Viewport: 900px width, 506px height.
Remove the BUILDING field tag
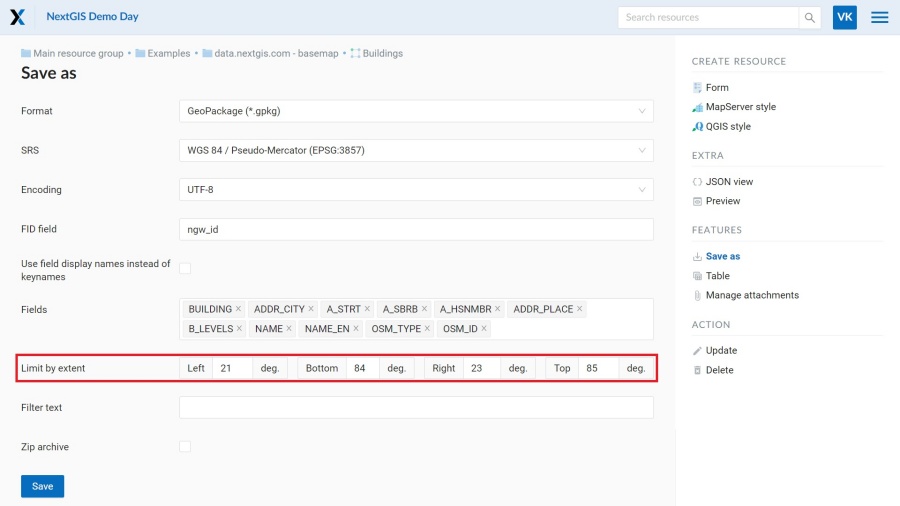(238, 309)
